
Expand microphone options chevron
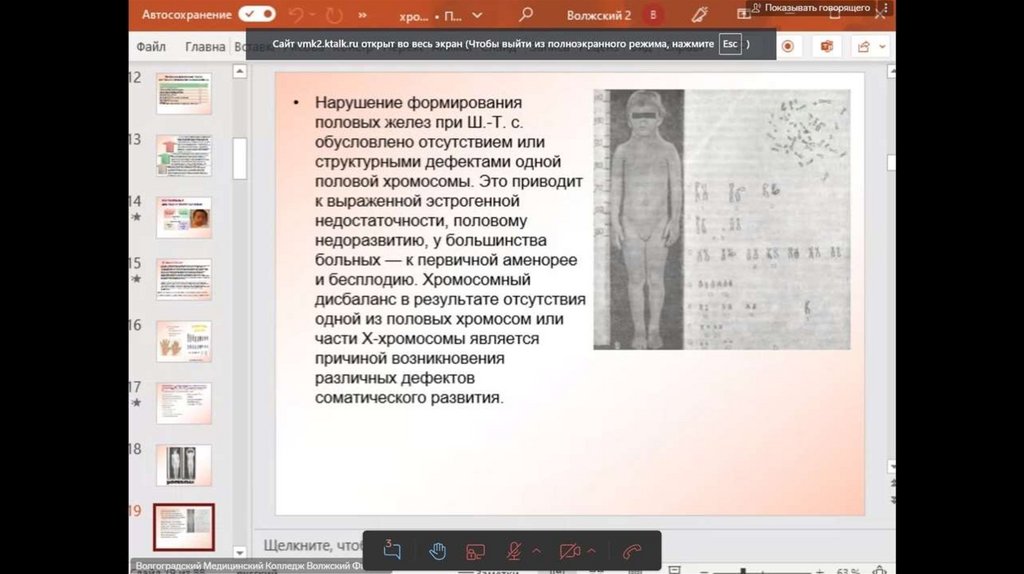(536, 550)
